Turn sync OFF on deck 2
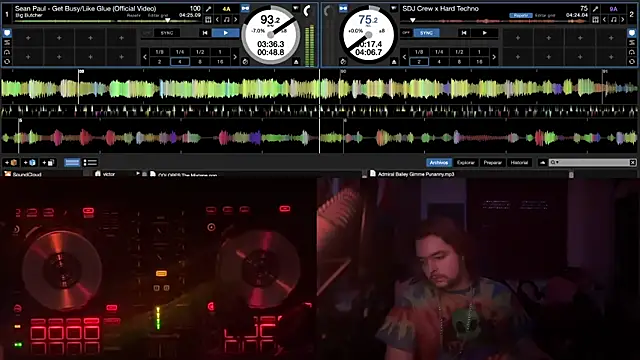The width and height of the screenshot is (640, 360). 406,33
